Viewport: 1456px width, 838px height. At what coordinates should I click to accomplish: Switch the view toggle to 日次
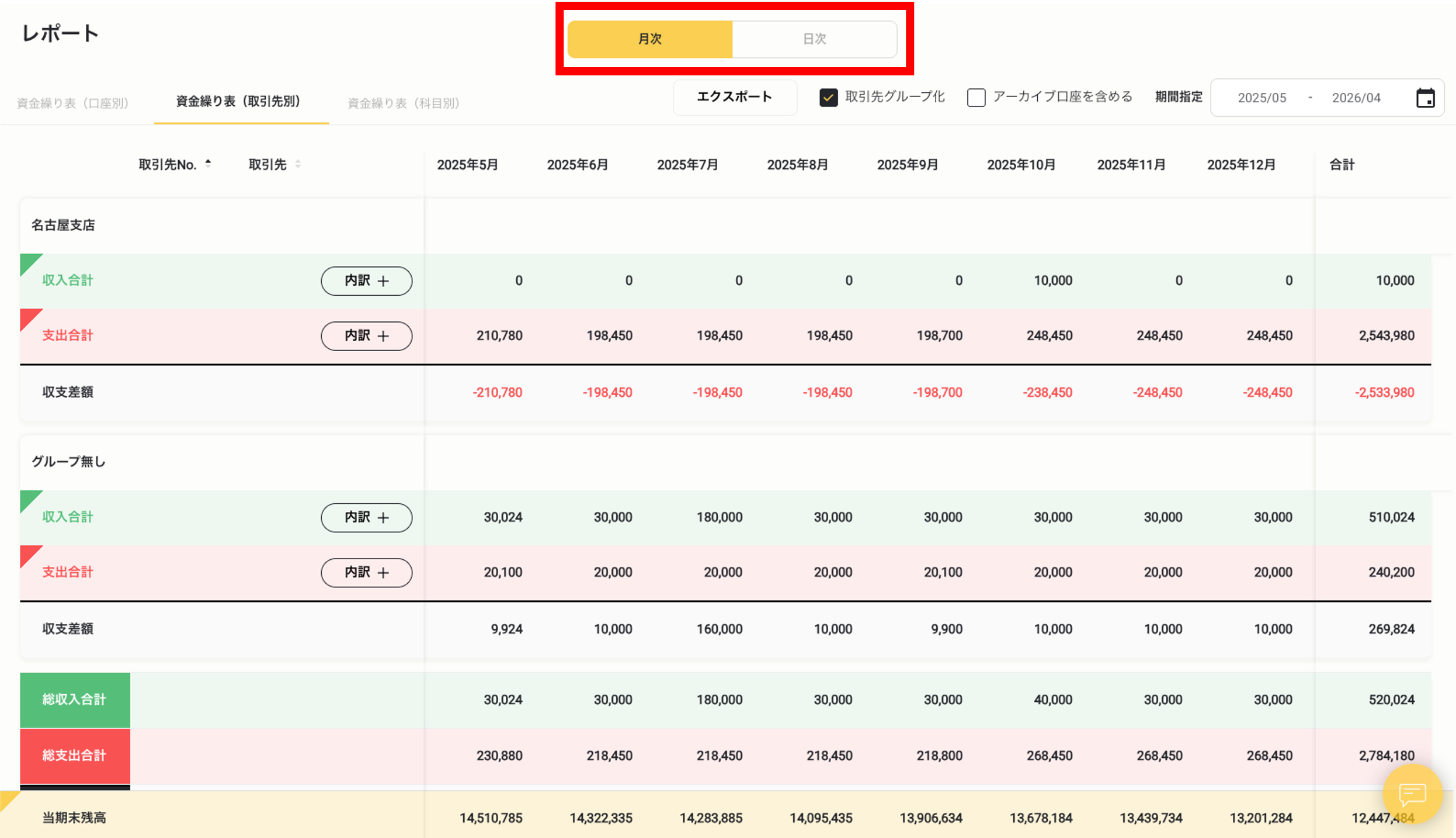[815, 39]
